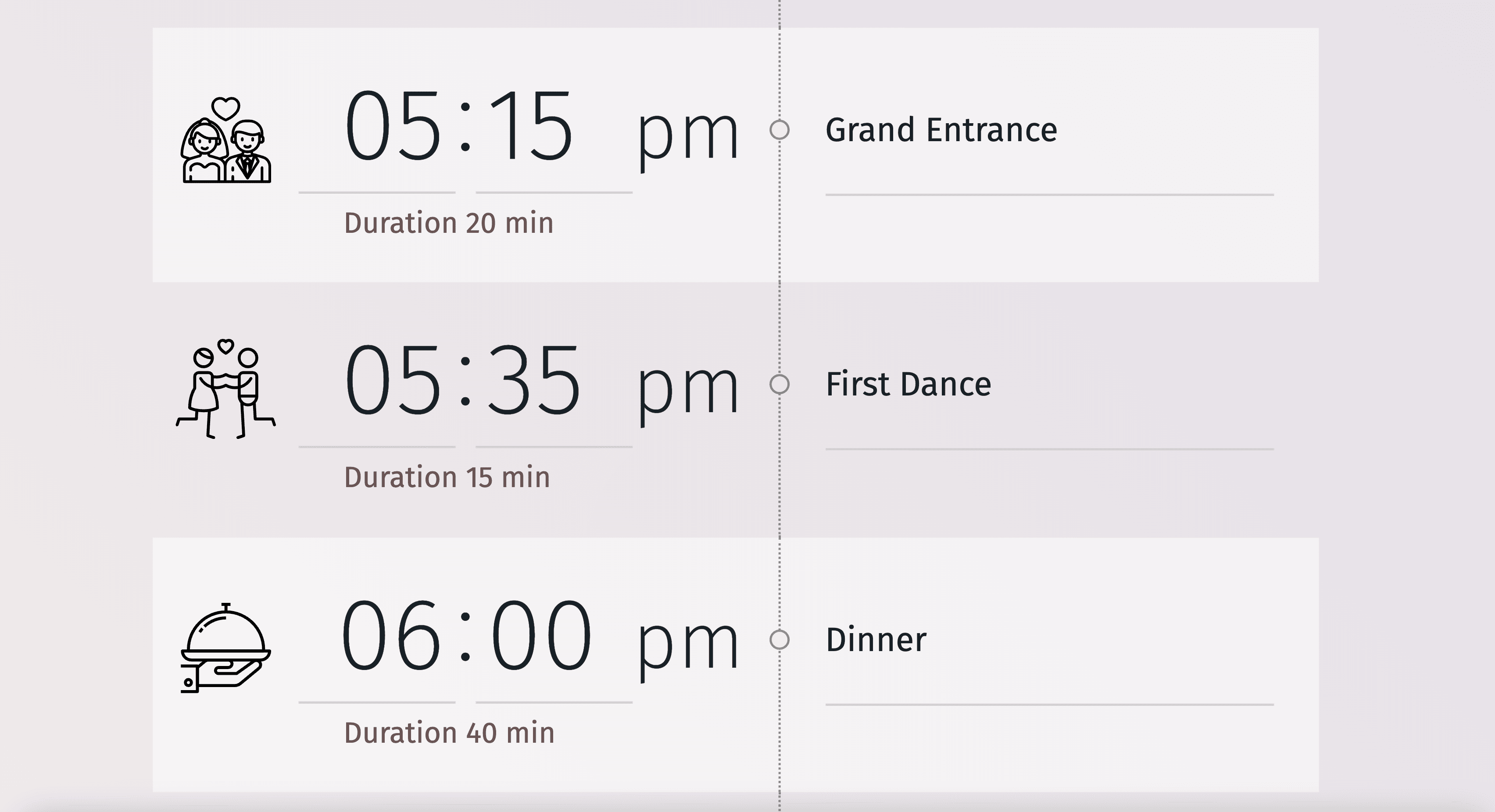Select the Dinner timeline marker
This screenshot has width=1495, height=812.
780,640
